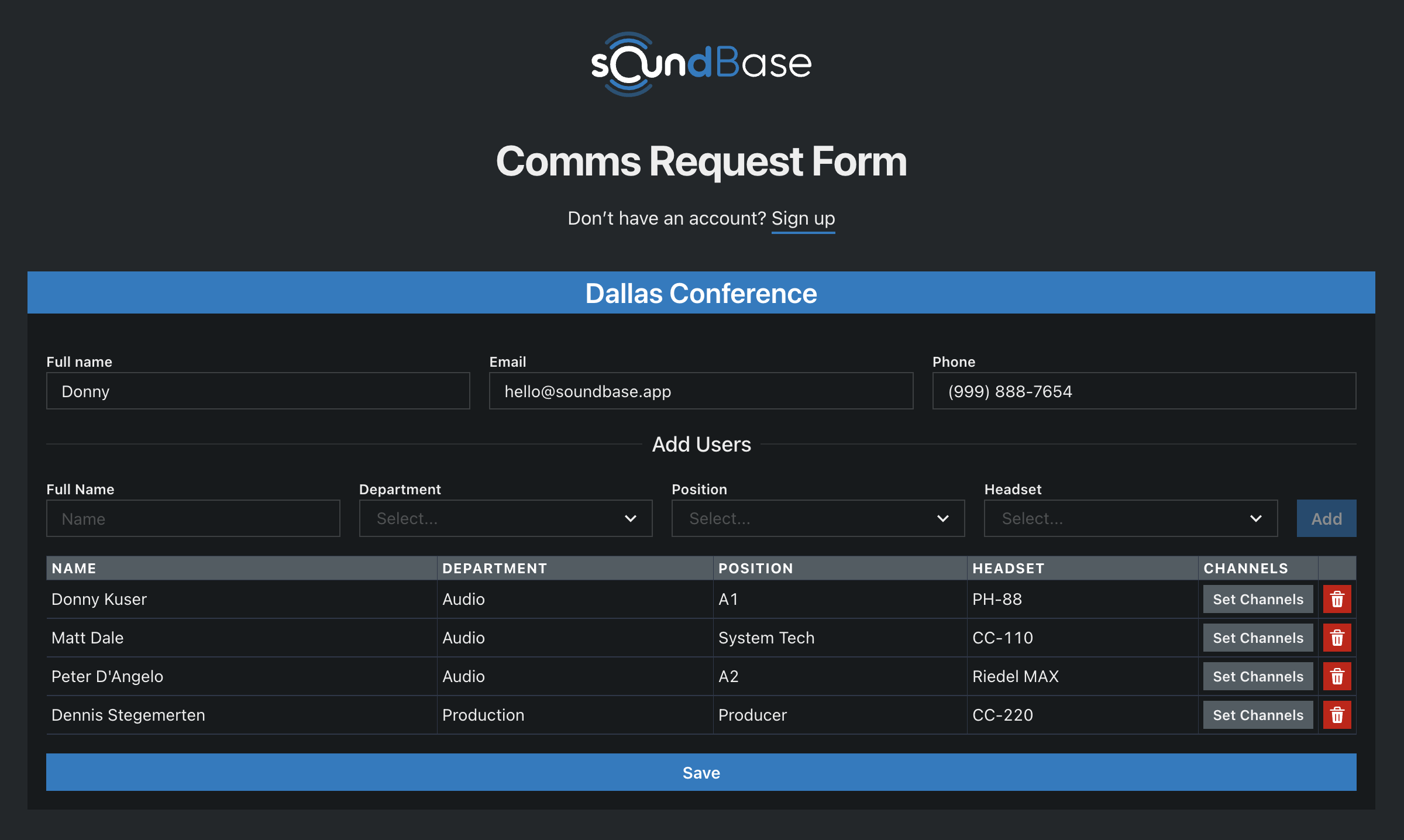This screenshot has height=840, width=1404.
Task: Click the Add Users Name placeholder field
Action: click(193, 518)
